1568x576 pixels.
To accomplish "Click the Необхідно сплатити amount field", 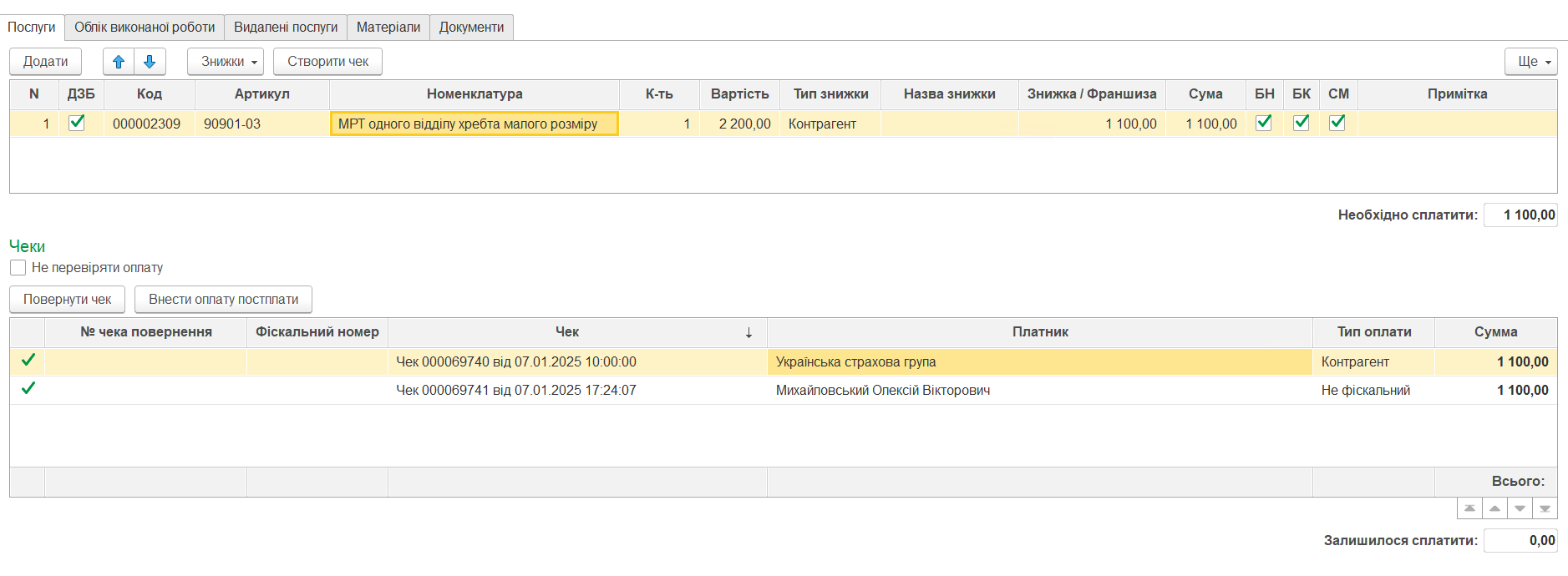I will point(1520,215).
